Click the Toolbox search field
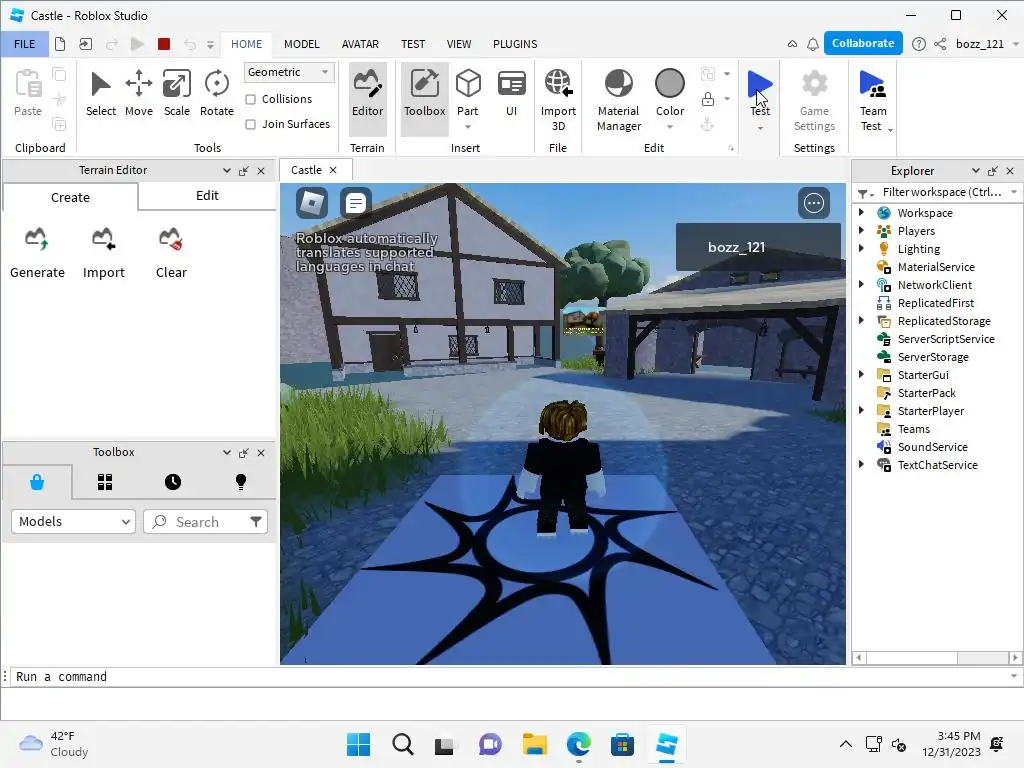This screenshot has height=768, width=1024. (205, 522)
